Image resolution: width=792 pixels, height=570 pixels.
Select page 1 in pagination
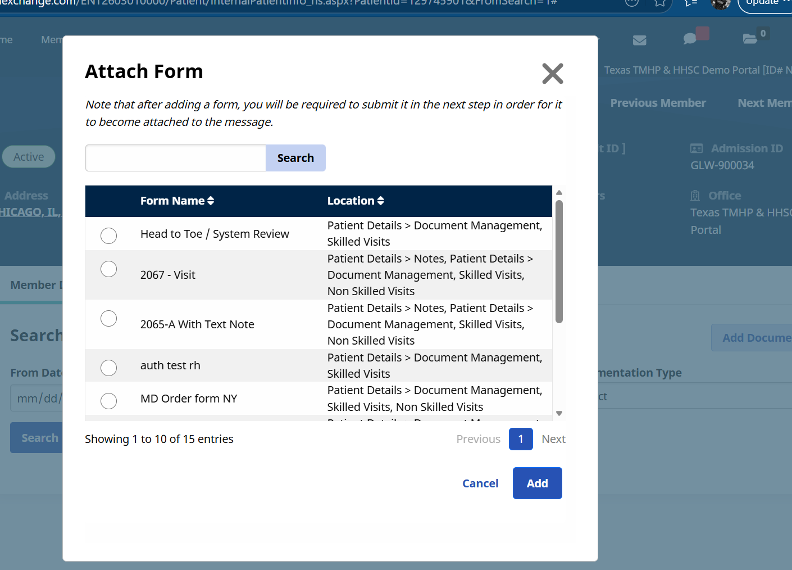tap(521, 439)
